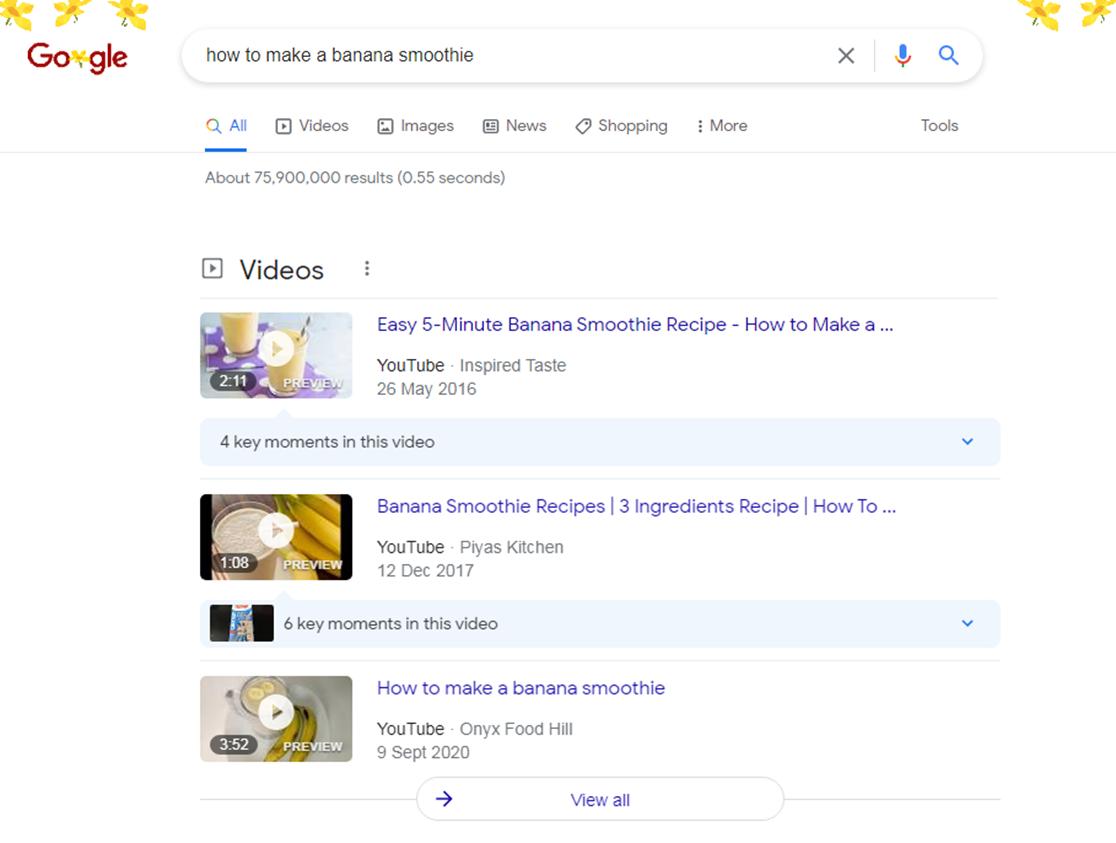1116x843 pixels.
Task: Open Videos section three-dot options
Action: pos(367,268)
